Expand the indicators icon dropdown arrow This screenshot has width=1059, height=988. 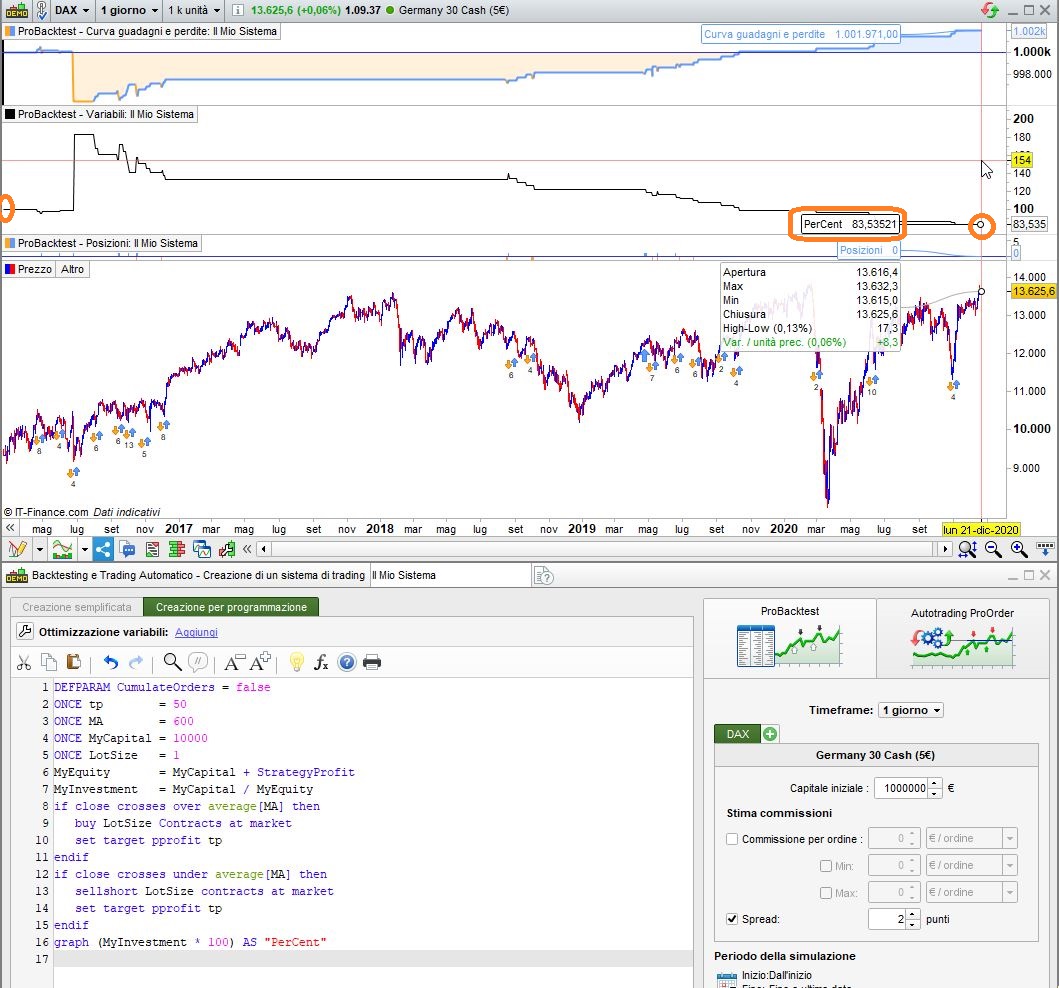point(84,549)
